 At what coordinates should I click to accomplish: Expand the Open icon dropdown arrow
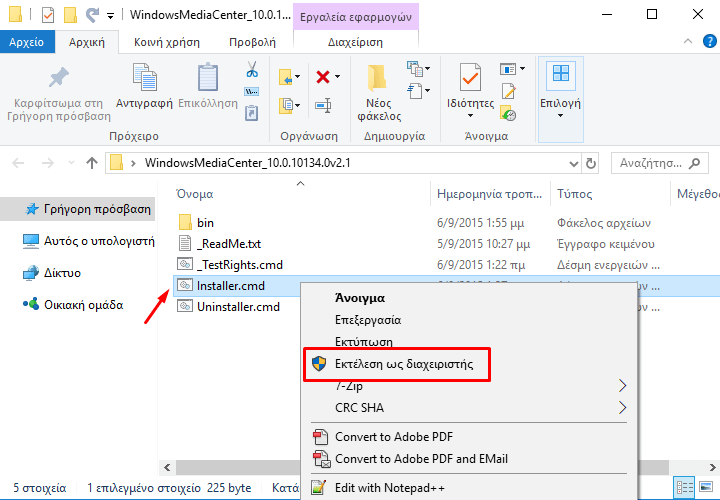click(523, 69)
